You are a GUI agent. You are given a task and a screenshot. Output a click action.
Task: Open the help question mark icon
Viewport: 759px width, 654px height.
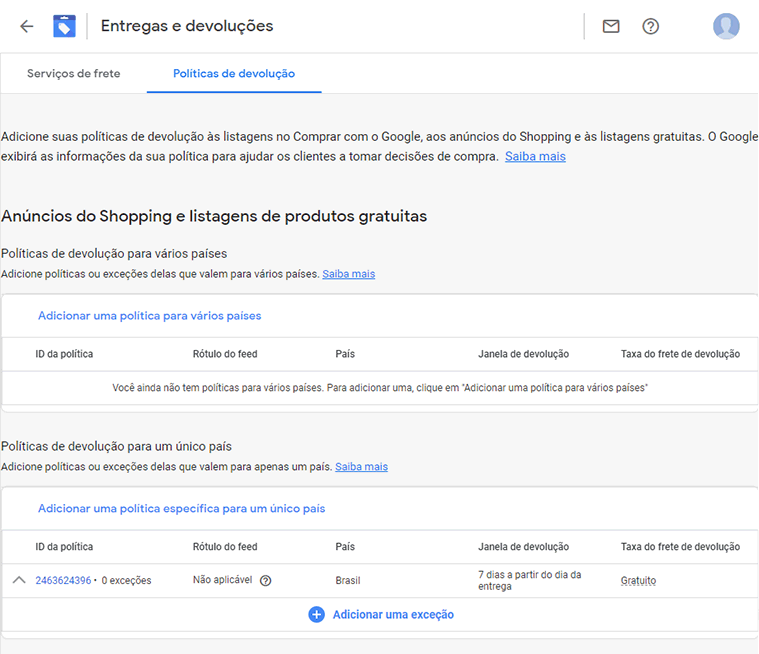(651, 26)
